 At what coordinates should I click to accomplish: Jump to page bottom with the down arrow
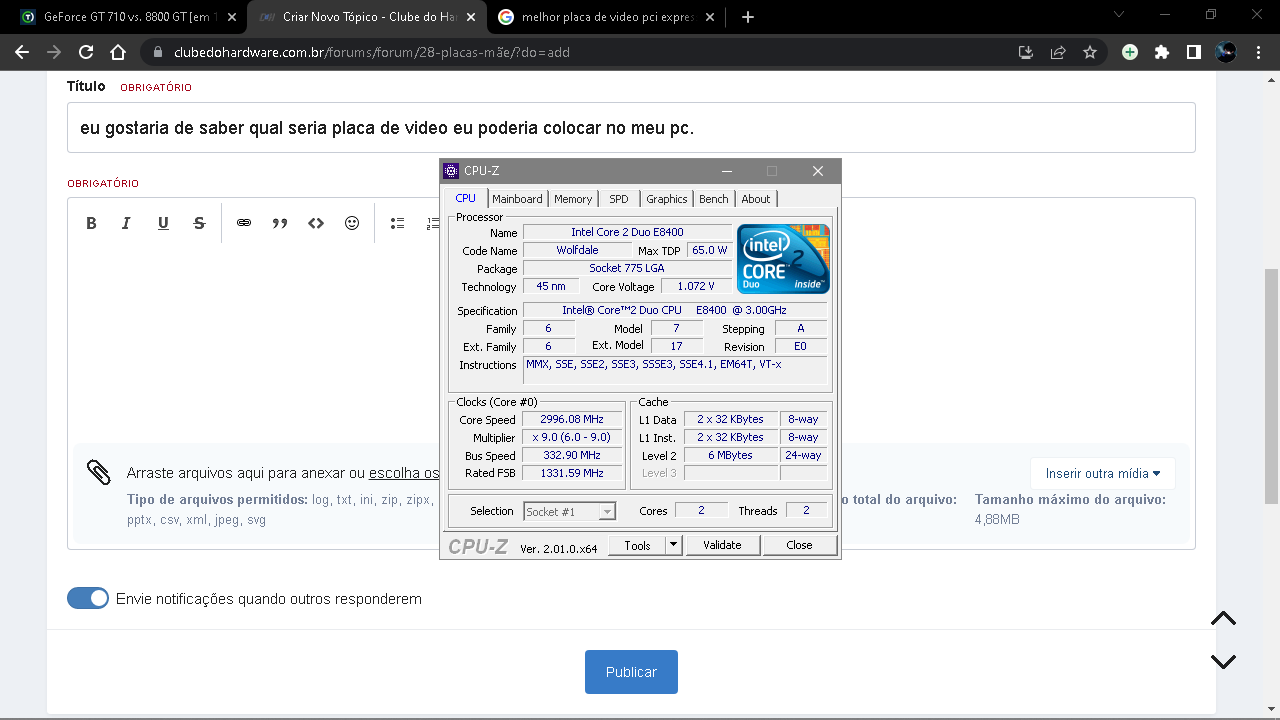pyautogui.click(x=1223, y=661)
